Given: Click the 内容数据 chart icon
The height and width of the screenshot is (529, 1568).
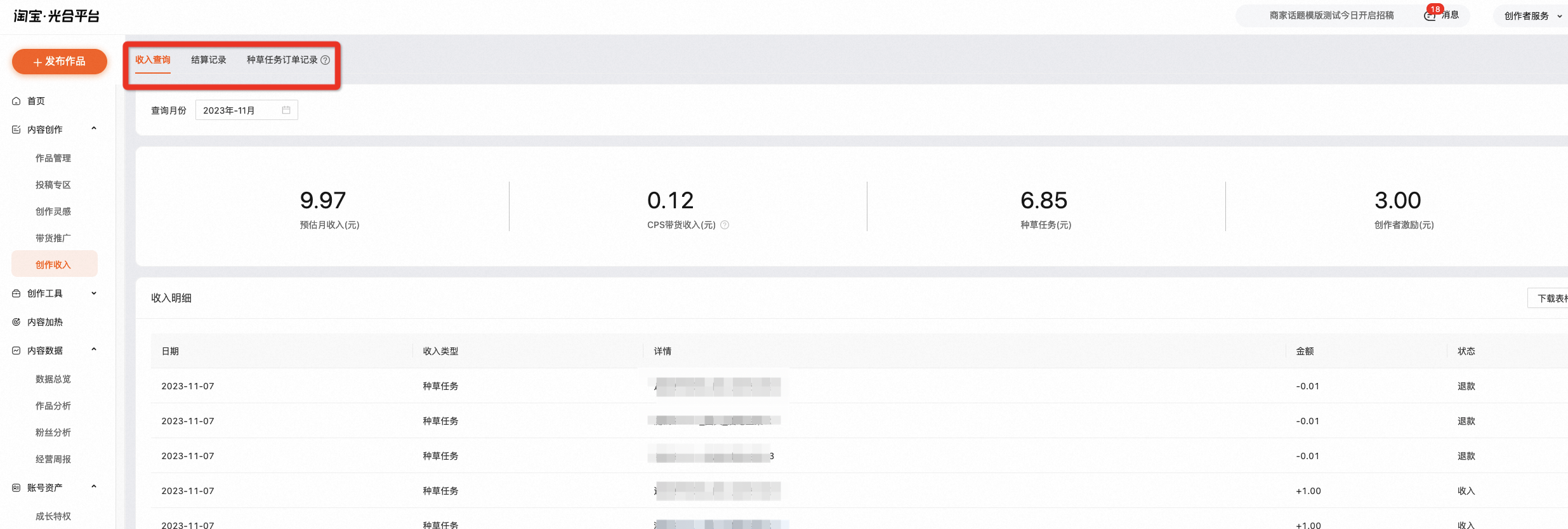Looking at the screenshot, I should (16, 351).
